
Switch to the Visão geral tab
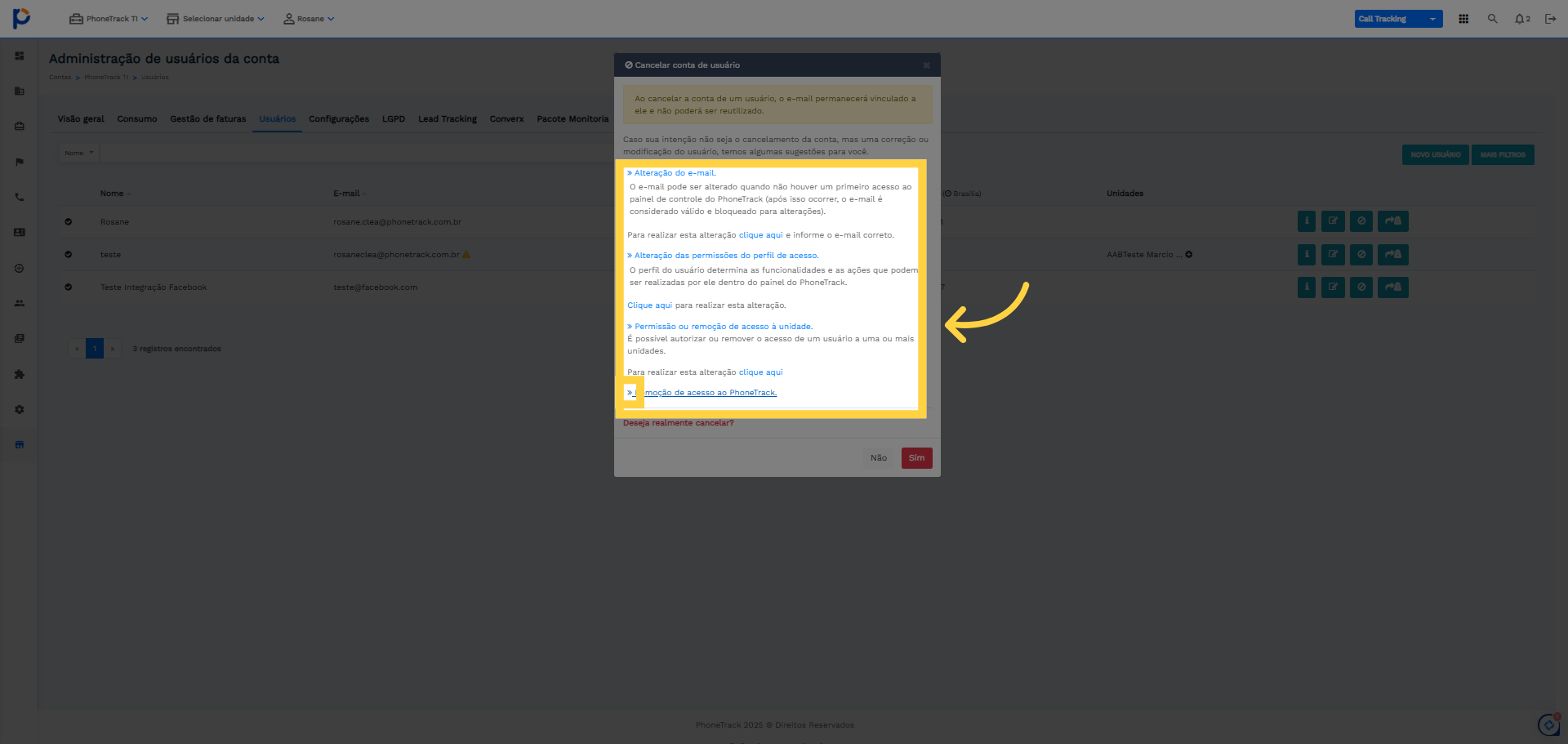tap(81, 119)
